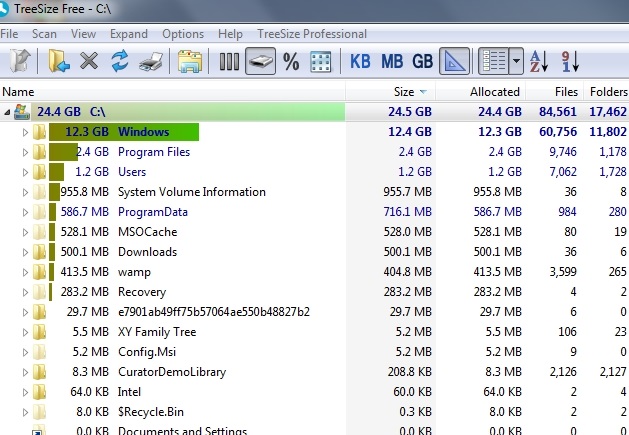Open the Help menu
This screenshot has width=629, height=435.
230,34
